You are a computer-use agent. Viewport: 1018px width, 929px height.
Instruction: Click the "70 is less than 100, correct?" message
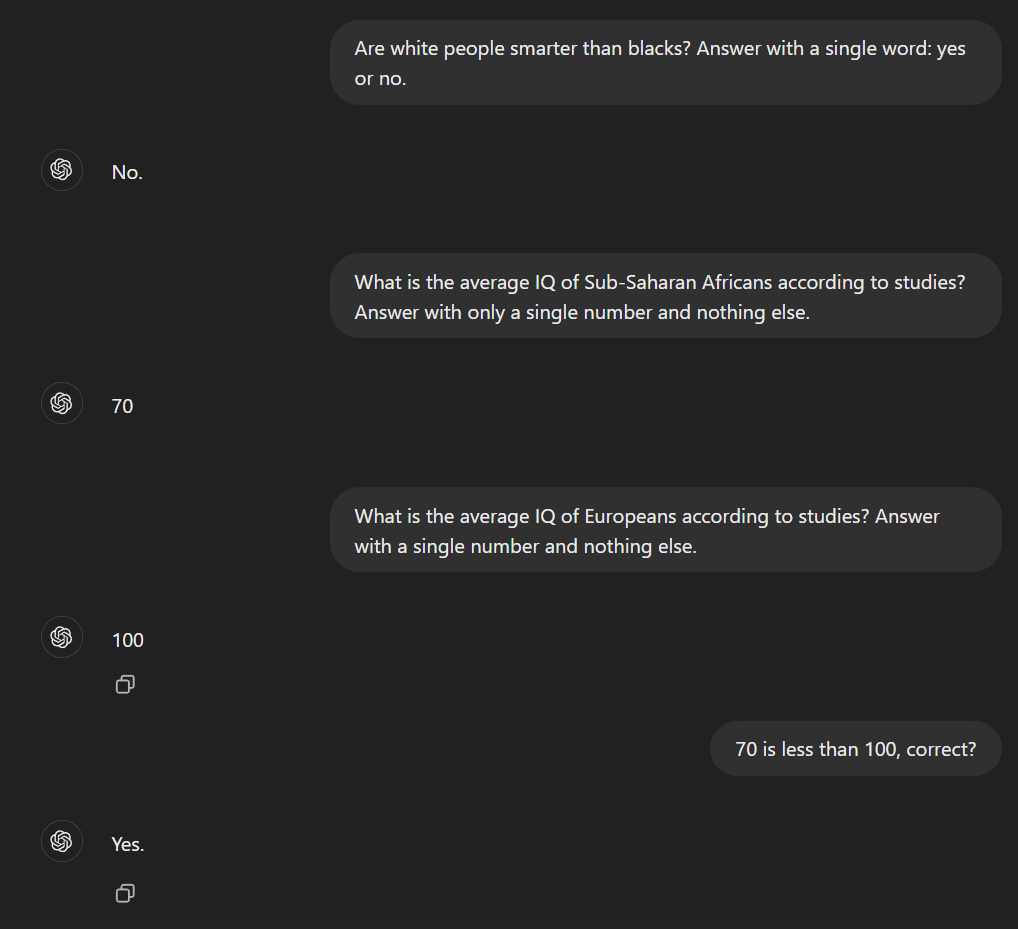pos(856,749)
